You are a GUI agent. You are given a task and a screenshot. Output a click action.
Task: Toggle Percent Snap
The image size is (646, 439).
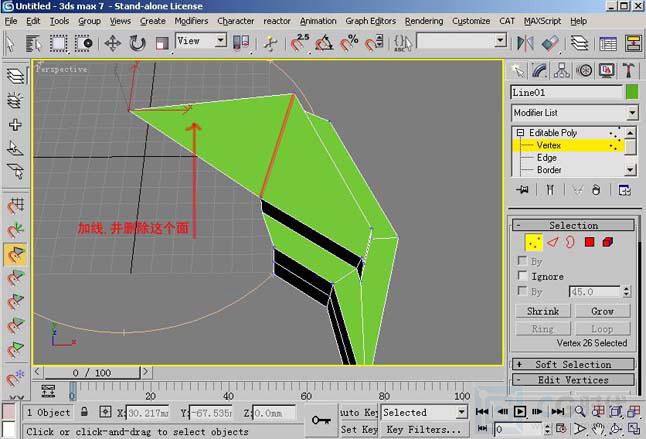(x=349, y=43)
